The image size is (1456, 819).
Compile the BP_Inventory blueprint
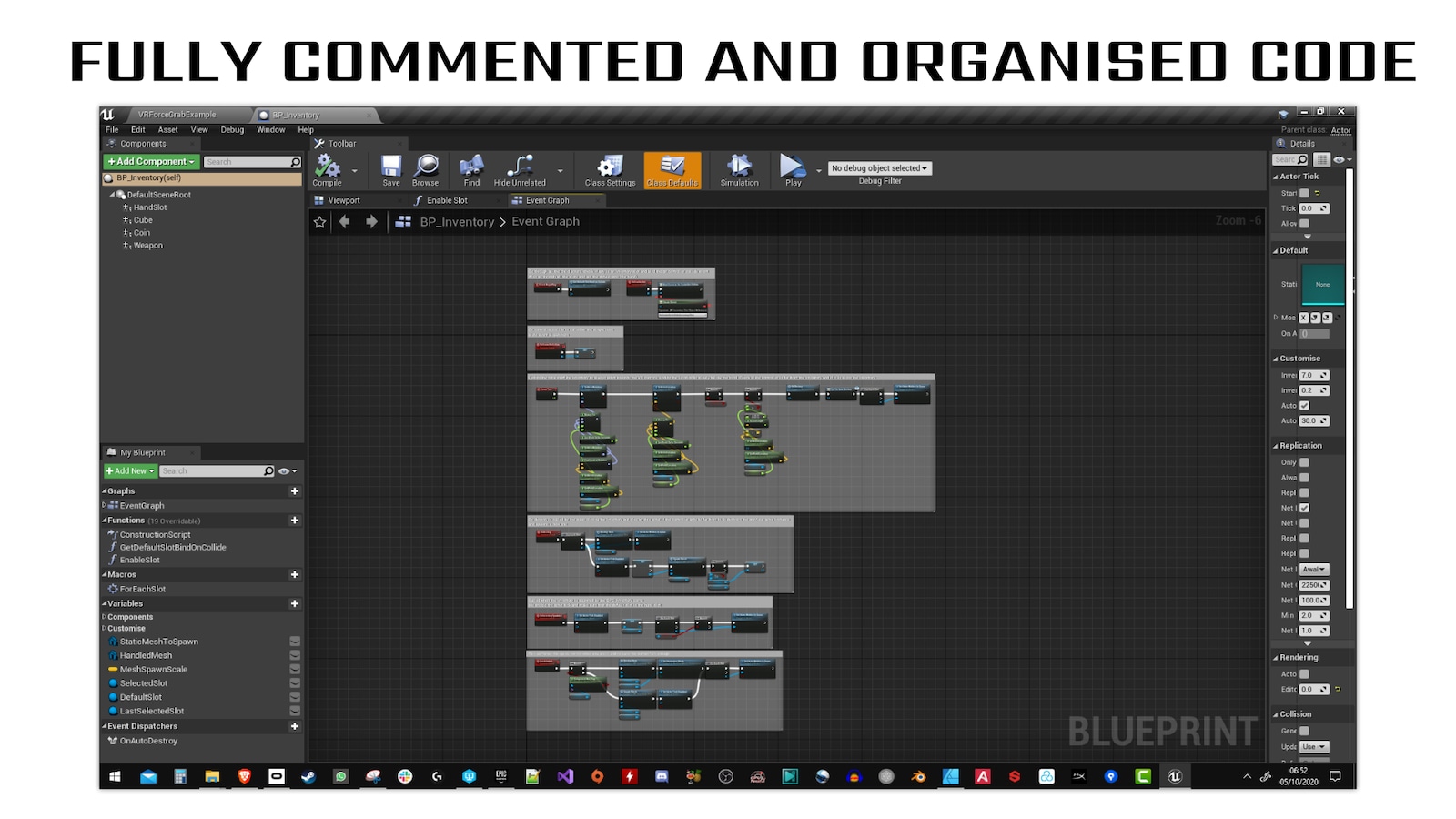point(329,169)
